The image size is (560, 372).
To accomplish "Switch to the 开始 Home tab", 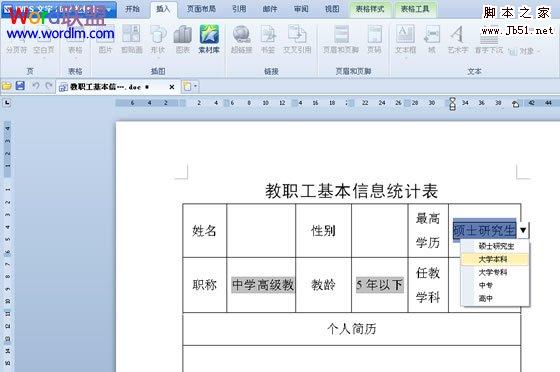I will tap(132, 9).
